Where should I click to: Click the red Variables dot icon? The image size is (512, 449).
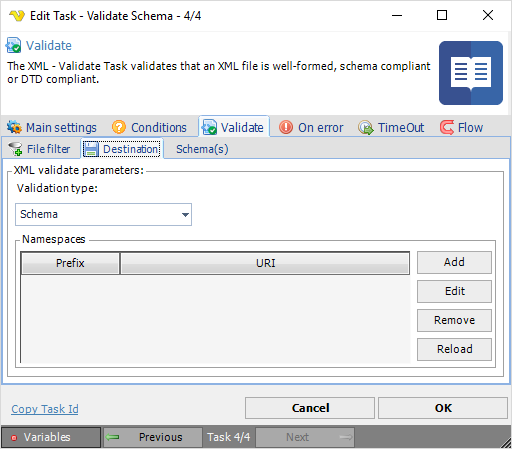click(14, 438)
